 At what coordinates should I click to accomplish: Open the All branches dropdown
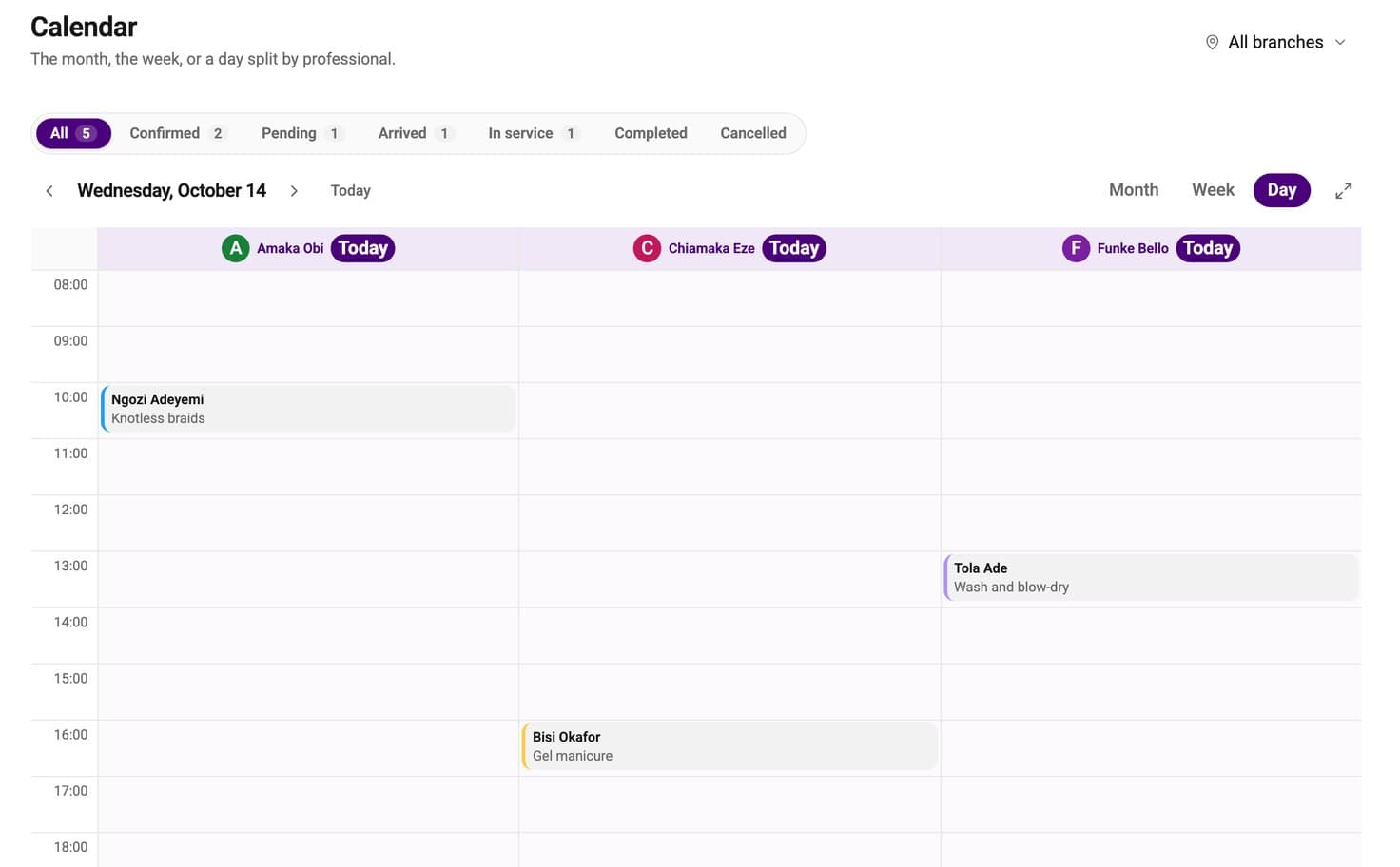(1275, 42)
